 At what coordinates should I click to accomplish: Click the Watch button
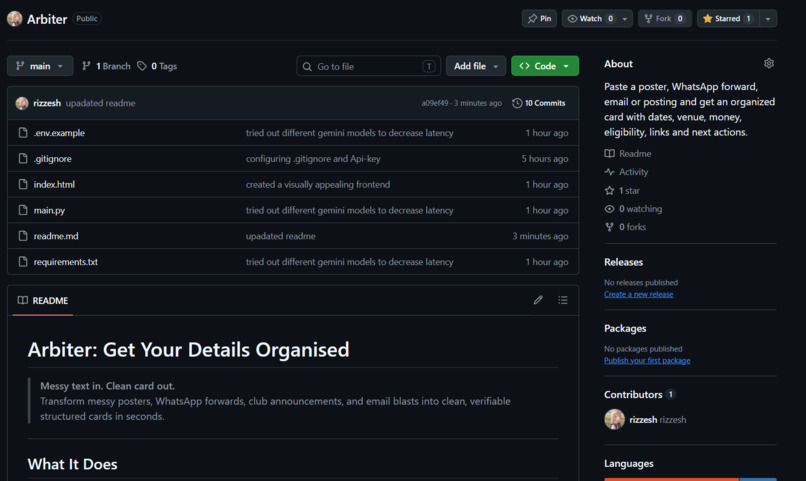coord(590,18)
